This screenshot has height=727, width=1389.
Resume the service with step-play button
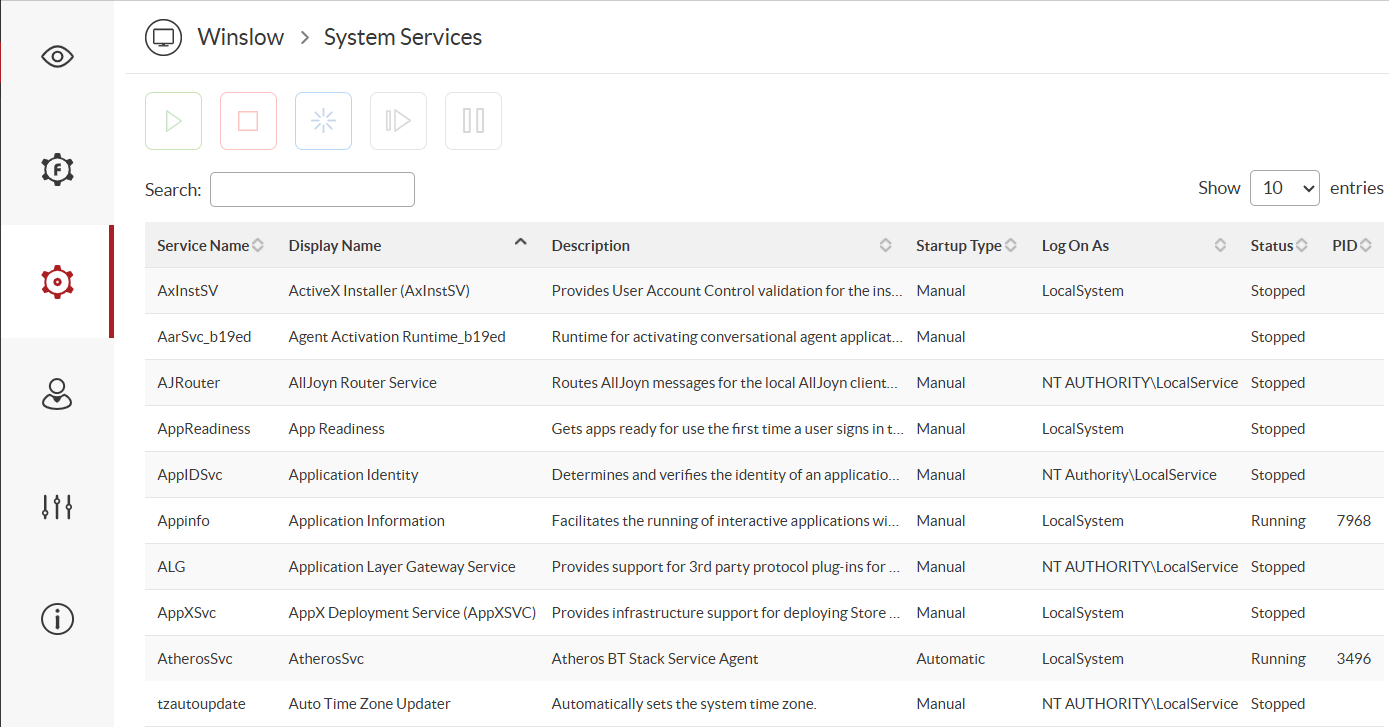[x=398, y=121]
